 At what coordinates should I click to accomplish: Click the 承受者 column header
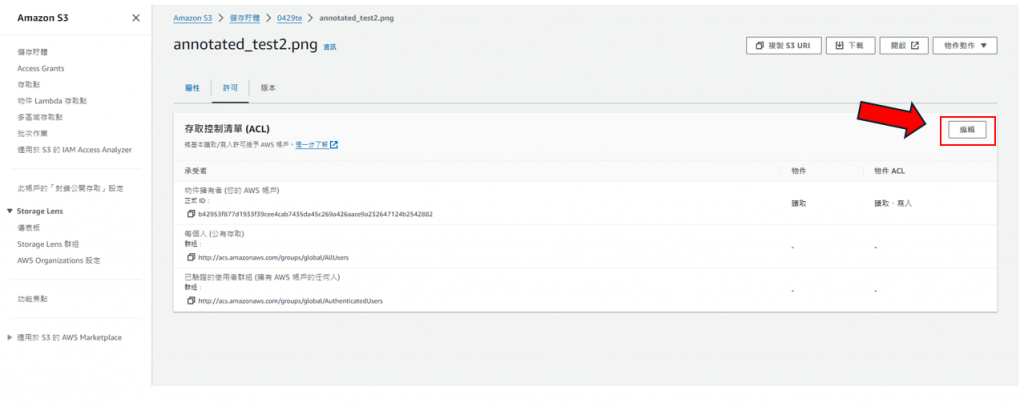click(x=196, y=171)
